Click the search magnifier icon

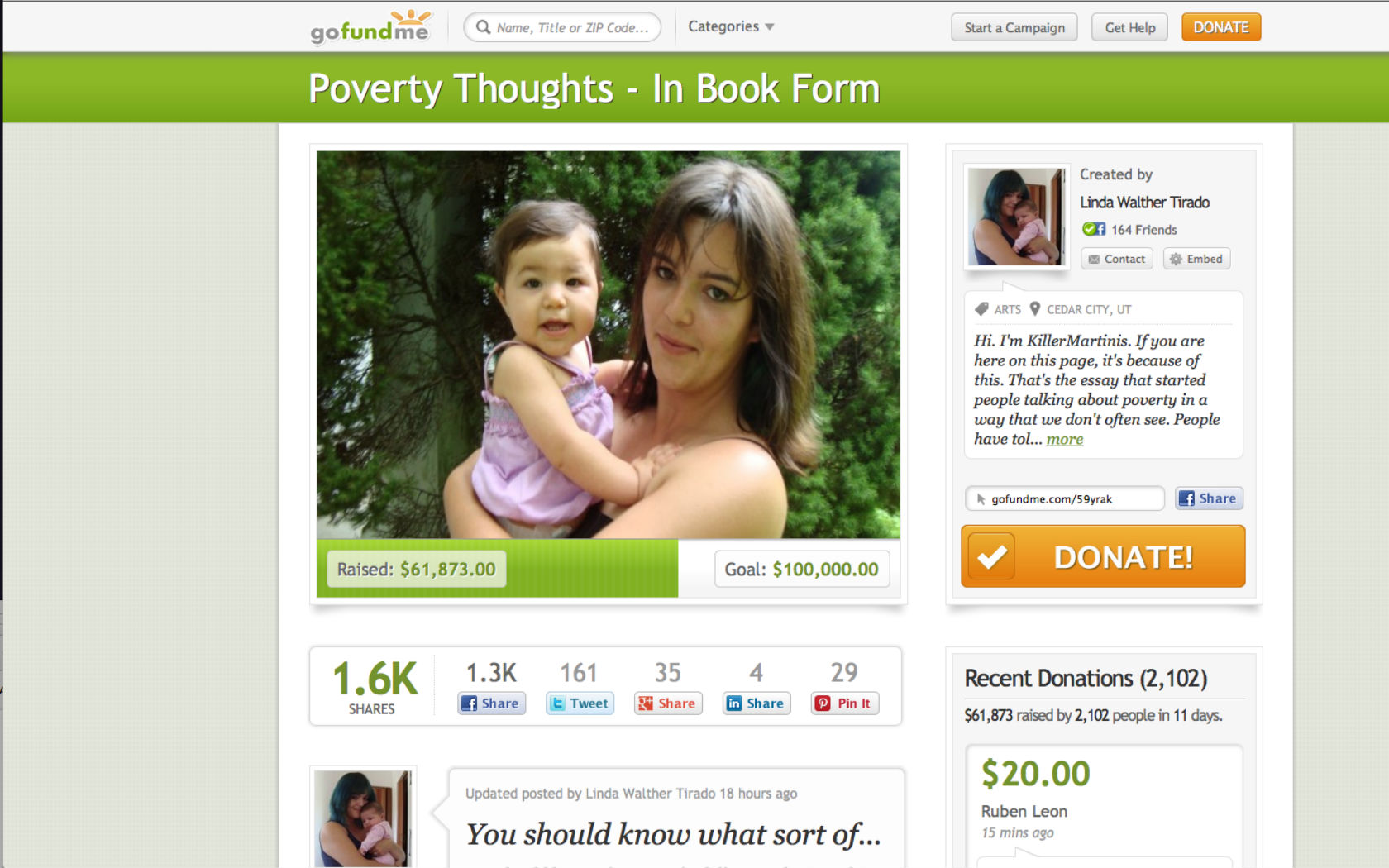(x=483, y=26)
